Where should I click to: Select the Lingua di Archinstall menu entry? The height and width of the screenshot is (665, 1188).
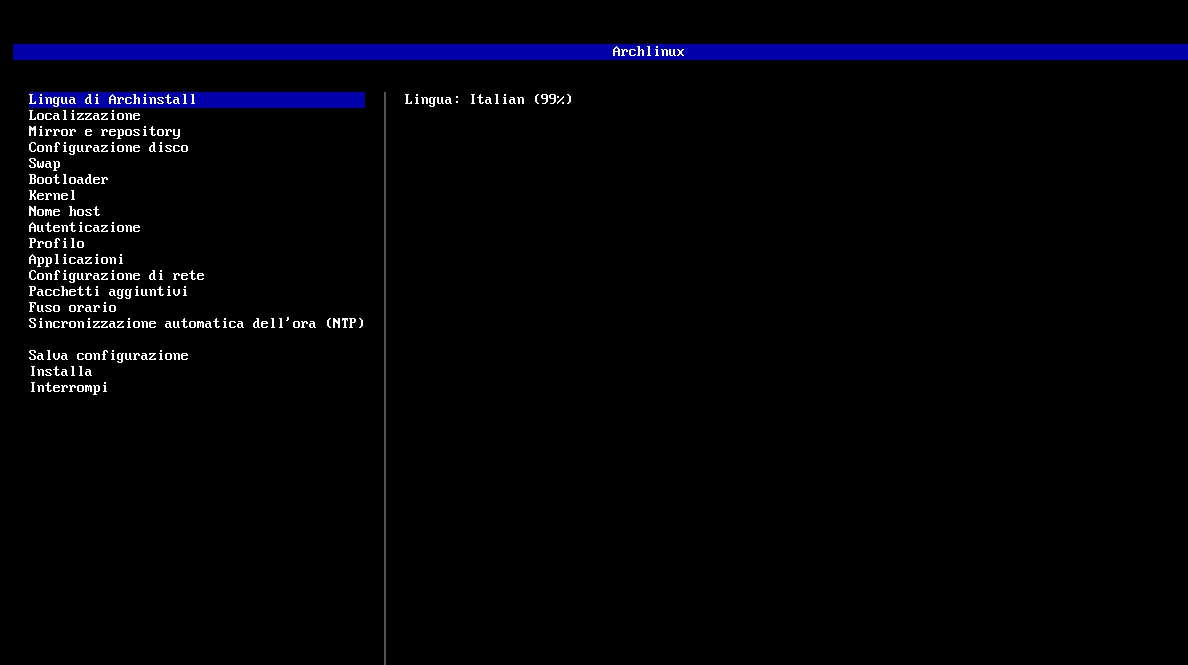(x=110, y=99)
